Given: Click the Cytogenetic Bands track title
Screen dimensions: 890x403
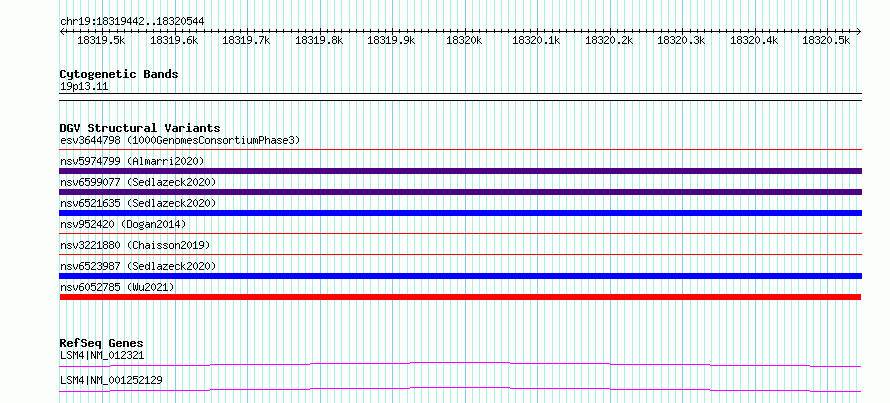Looking at the screenshot, I should click(119, 74).
